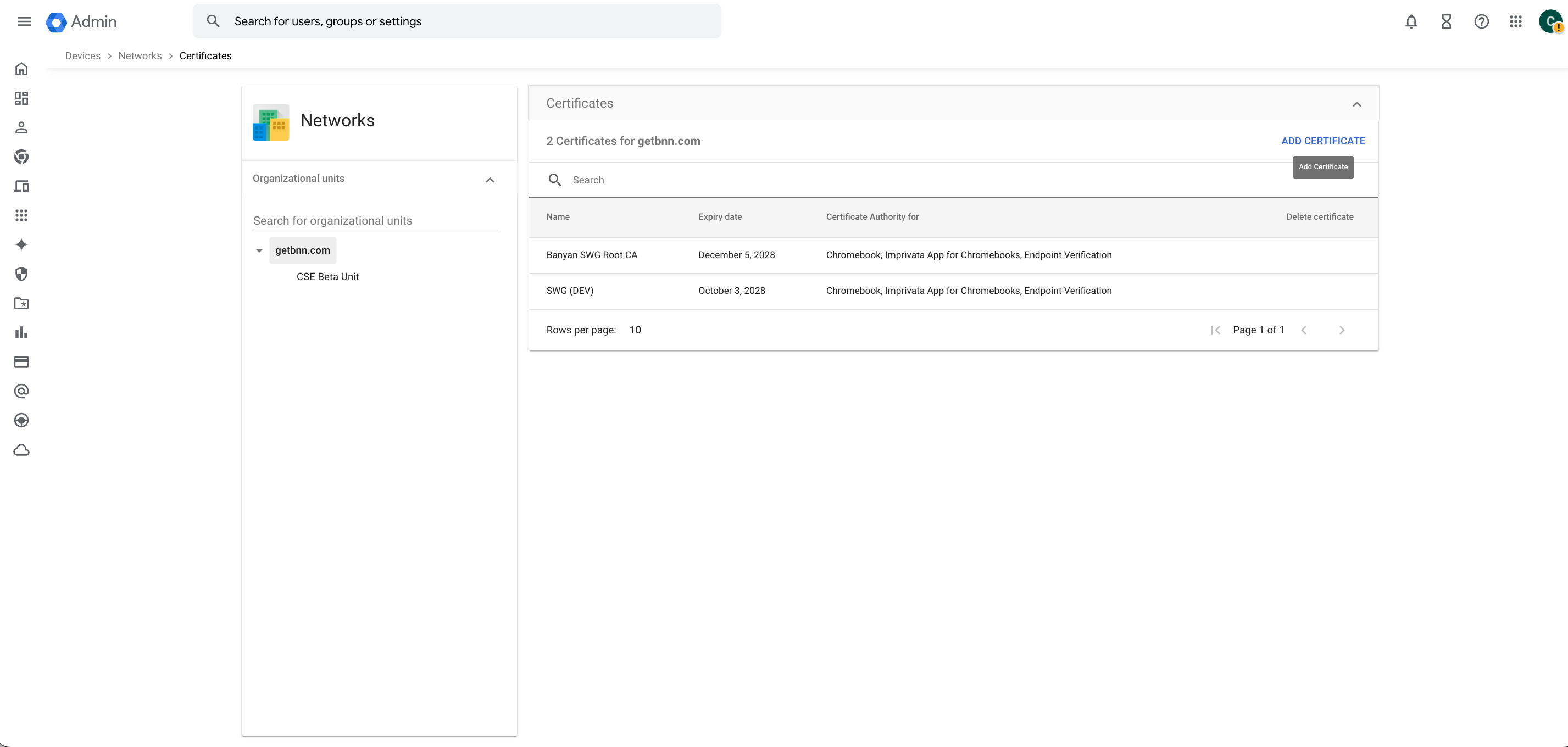Collapse the Organizational units section
The height and width of the screenshot is (747, 1568).
tap(490, 180)
